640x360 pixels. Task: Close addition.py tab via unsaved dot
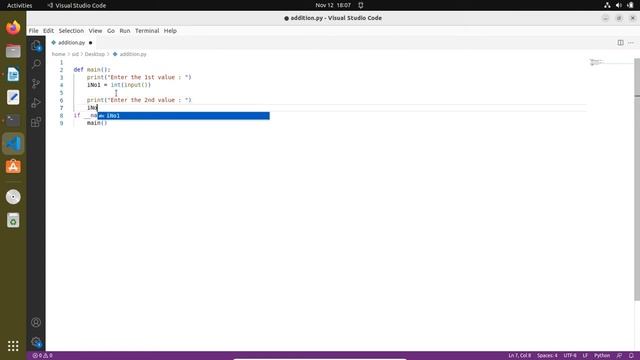91,42
